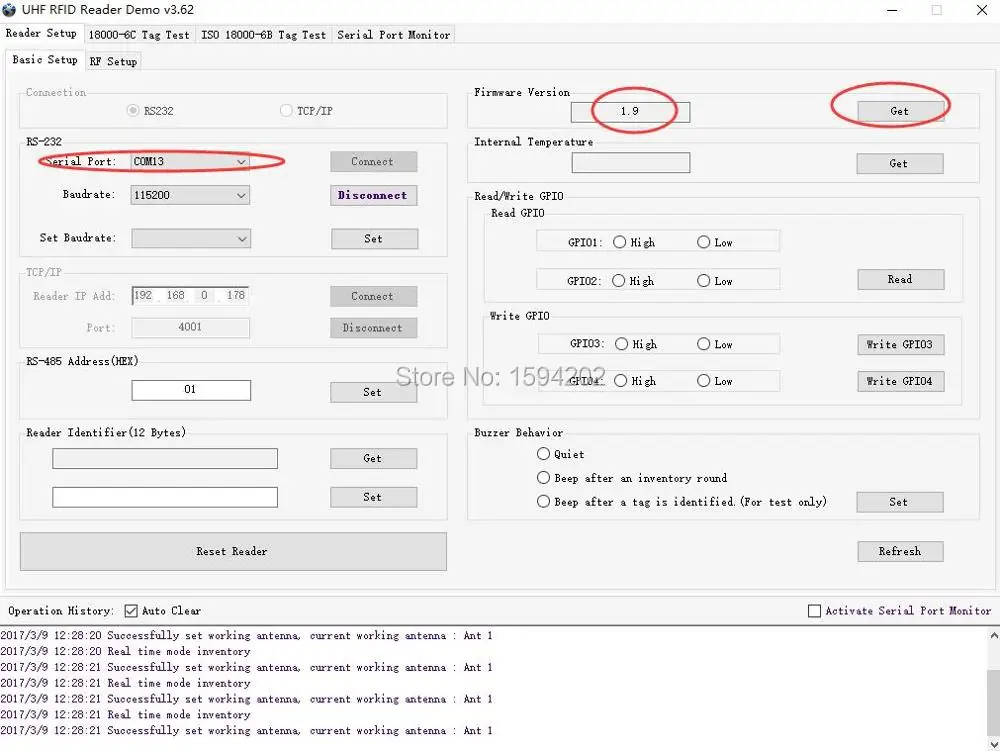The width and height of the screenshot is (1000, 751).
Task: Choose Beep after an inventory round
Action: pos(544,478)
